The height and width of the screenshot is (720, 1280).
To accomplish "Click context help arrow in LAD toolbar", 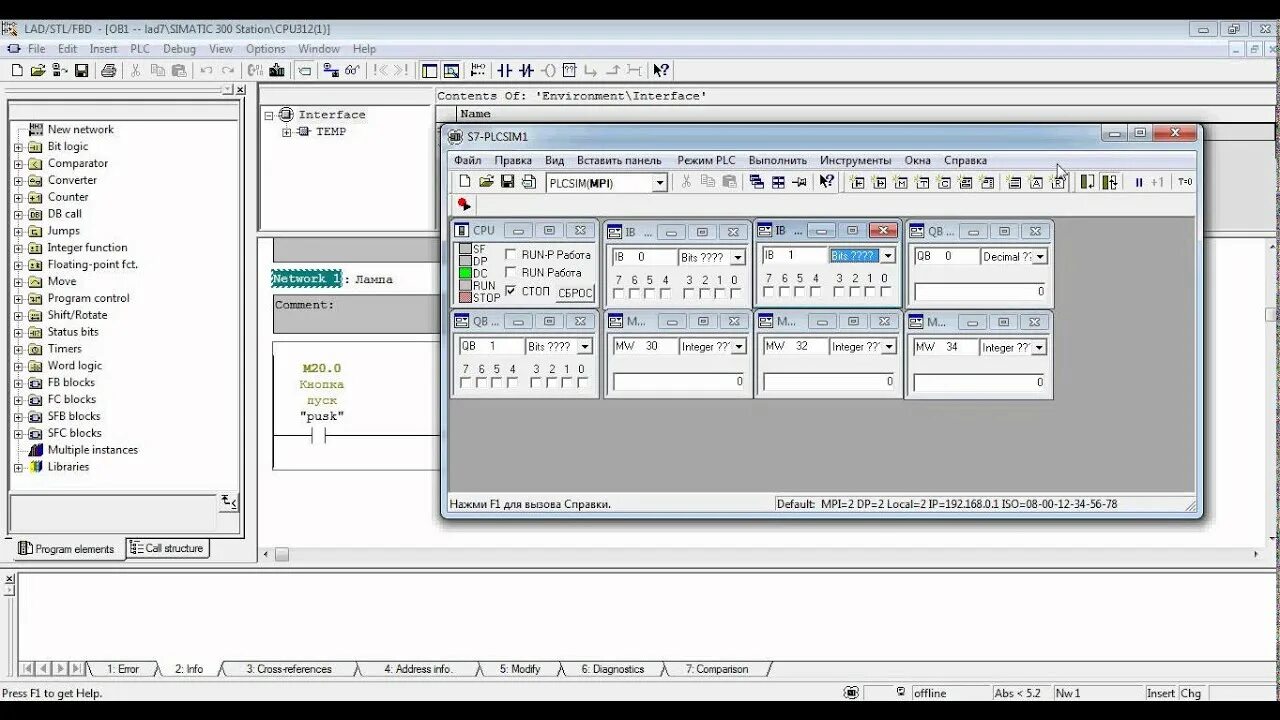I will (661, 70).
